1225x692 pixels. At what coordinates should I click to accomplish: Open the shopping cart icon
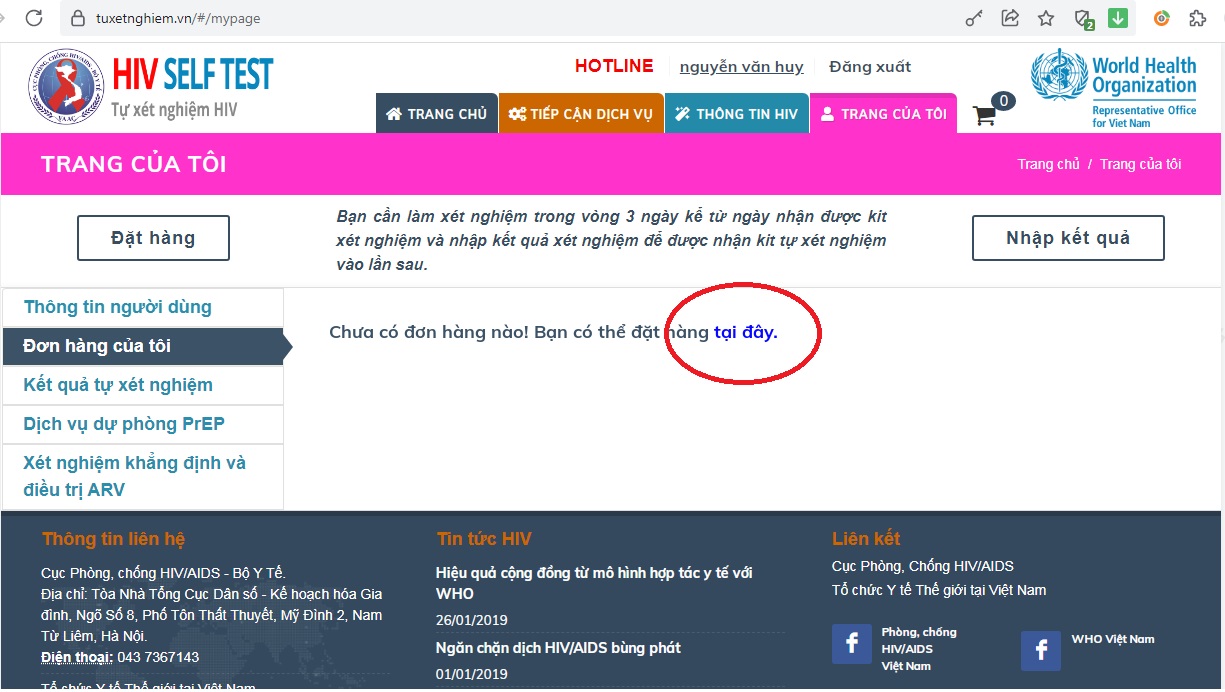tap(986, 114)
